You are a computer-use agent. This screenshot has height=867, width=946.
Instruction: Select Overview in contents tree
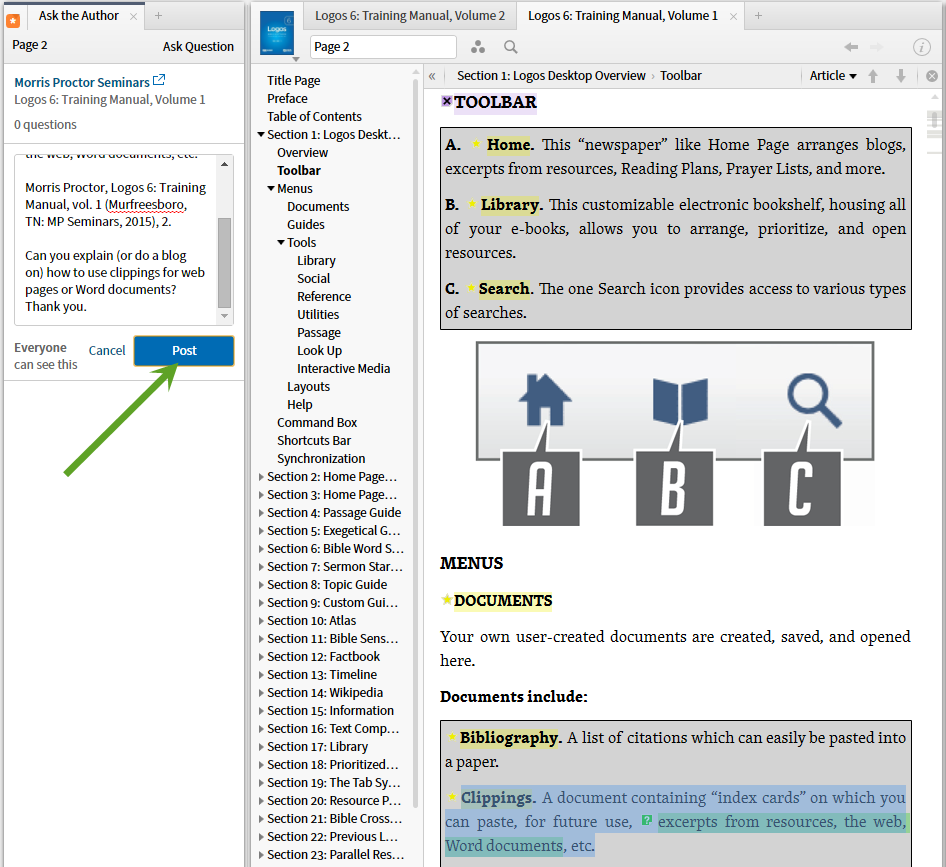point(302,153)
